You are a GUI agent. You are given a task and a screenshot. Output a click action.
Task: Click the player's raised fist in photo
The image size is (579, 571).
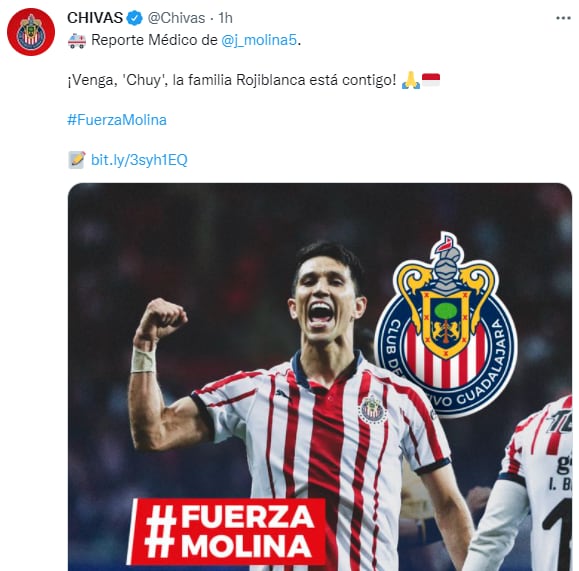[x=164, y=318]
